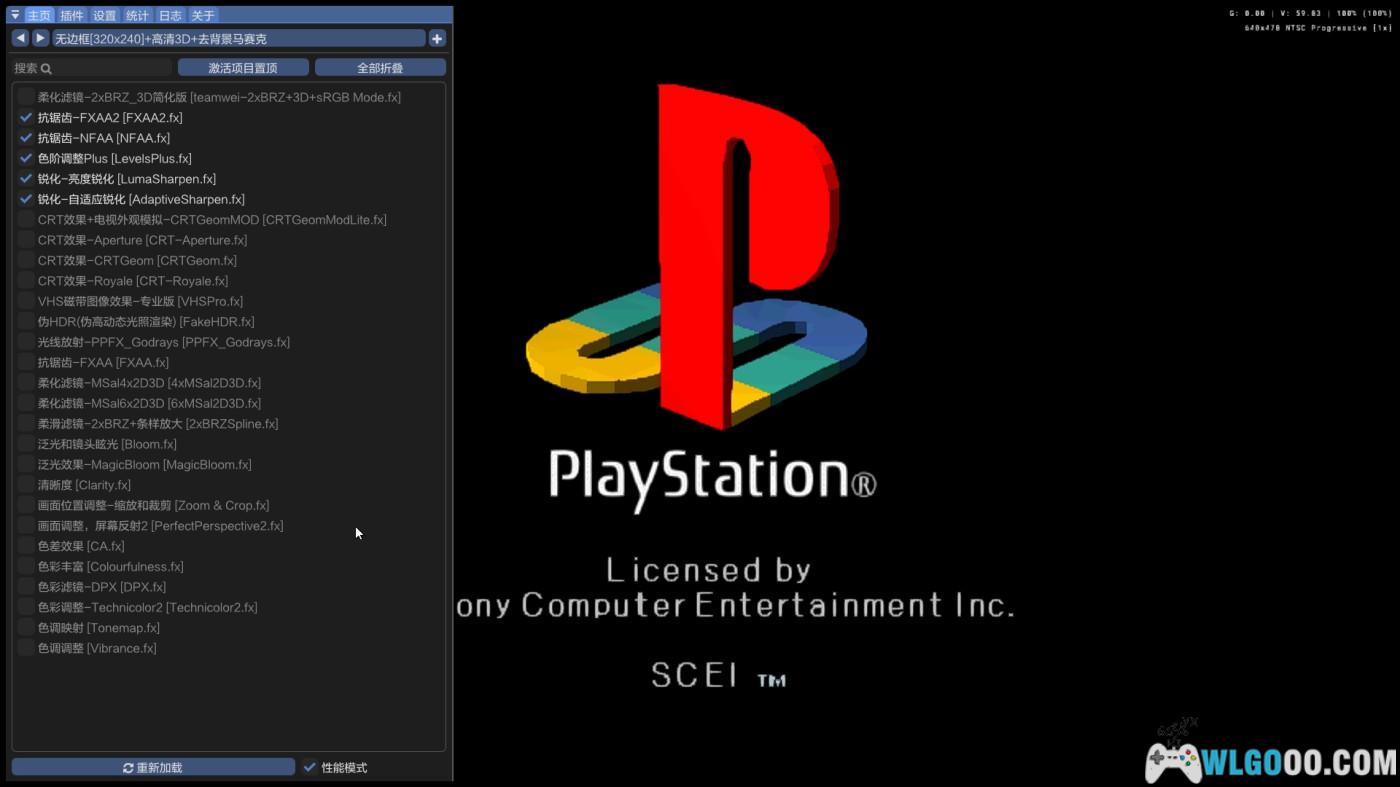
Task: Check the Vibrance.fx effect checkbox
Action: coord(26,648)
